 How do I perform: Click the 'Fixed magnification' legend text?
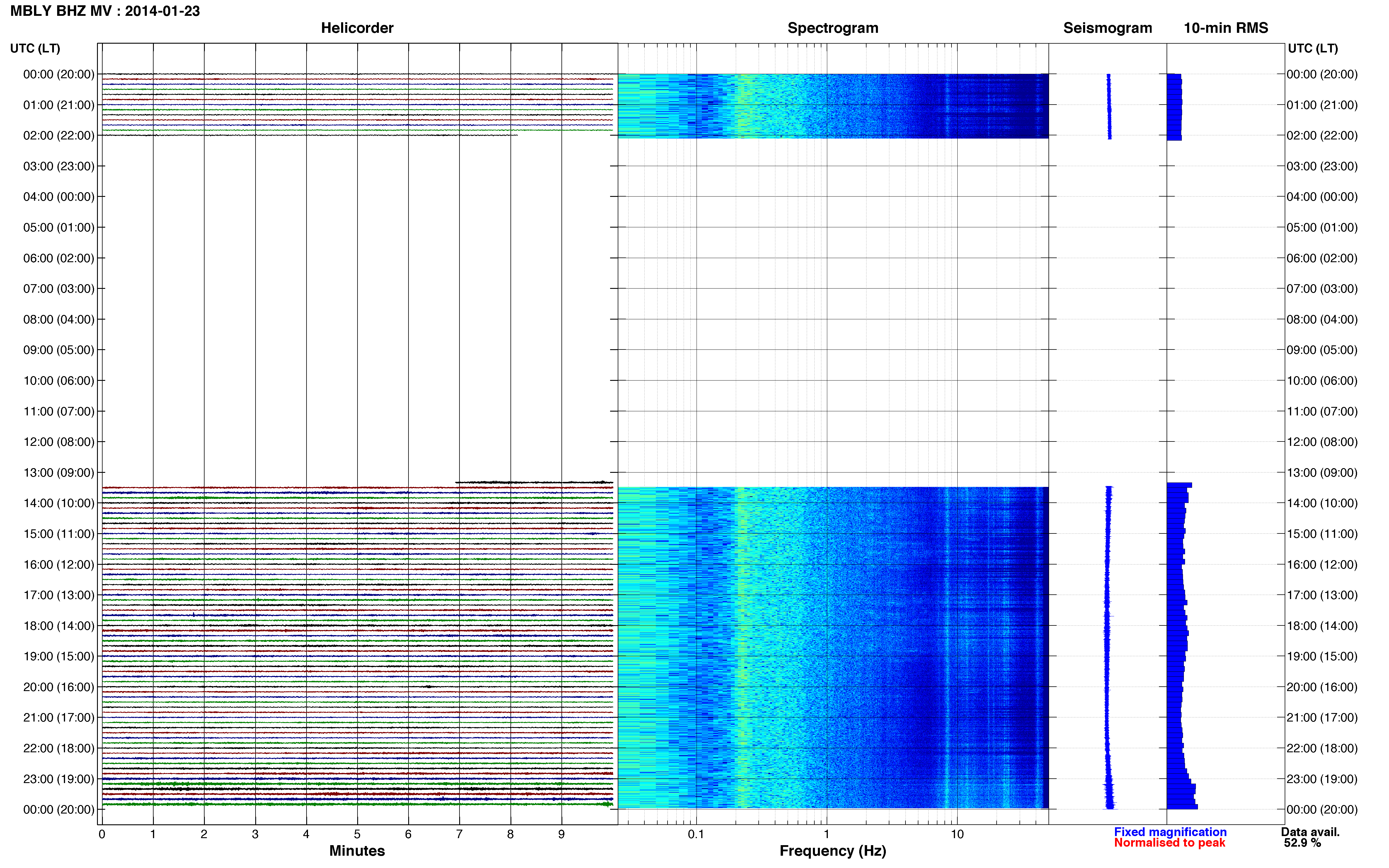pos(1170,832)
